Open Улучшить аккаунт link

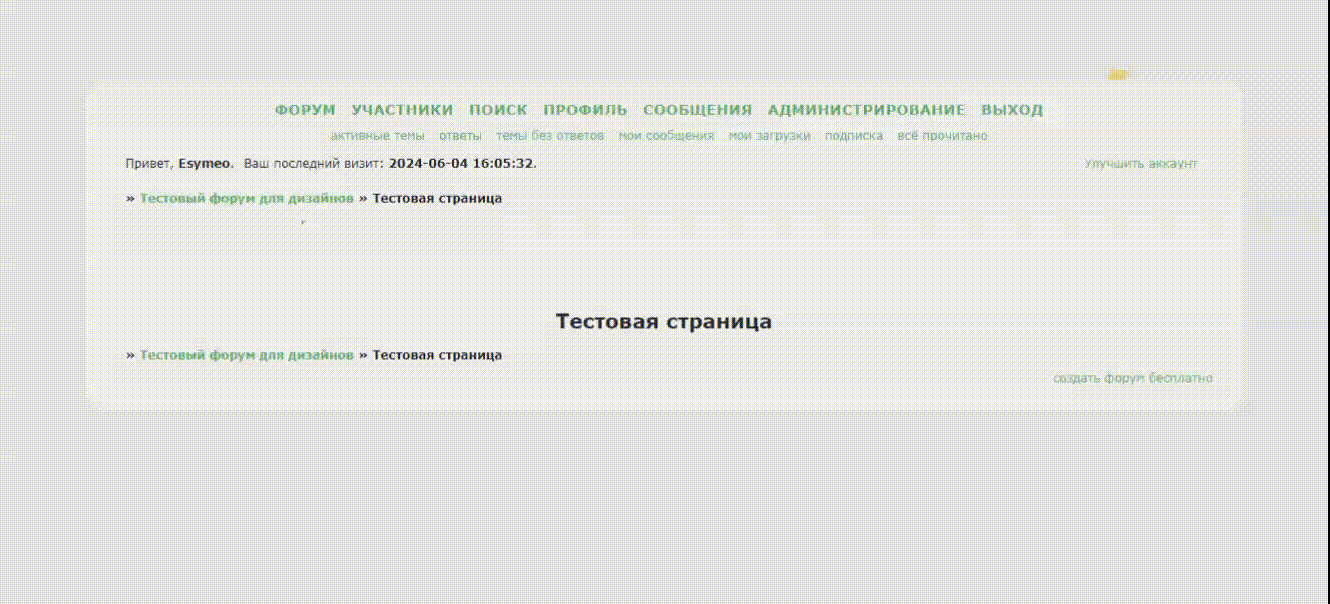1140,162
